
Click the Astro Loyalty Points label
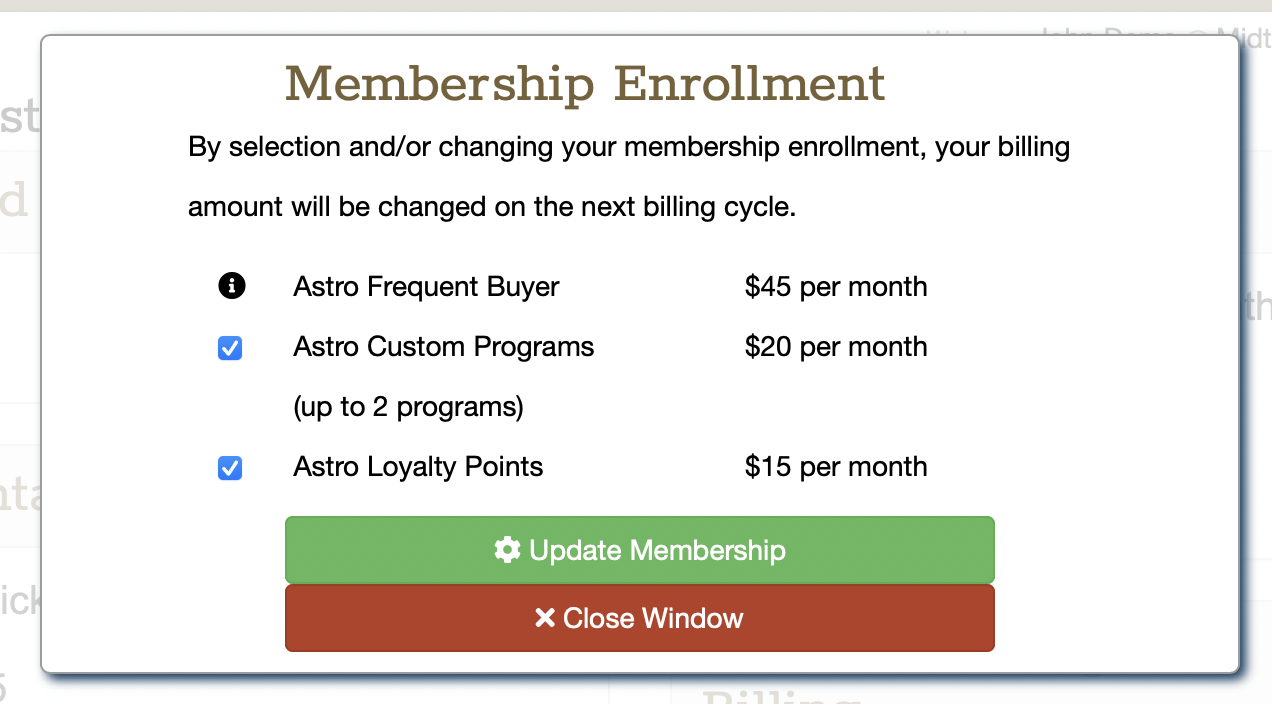(418, 467)
